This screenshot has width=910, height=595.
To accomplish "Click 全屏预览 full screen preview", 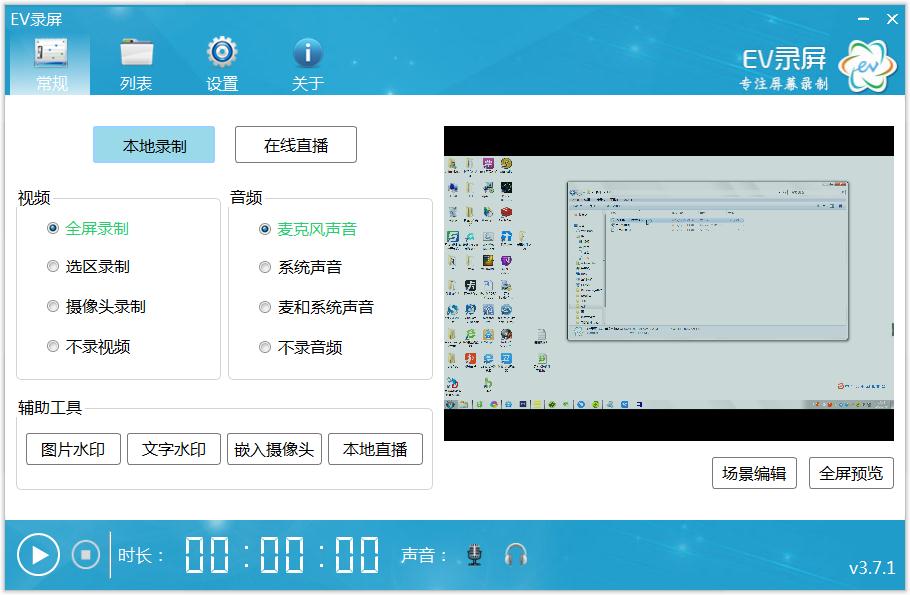I will point(851,474).
